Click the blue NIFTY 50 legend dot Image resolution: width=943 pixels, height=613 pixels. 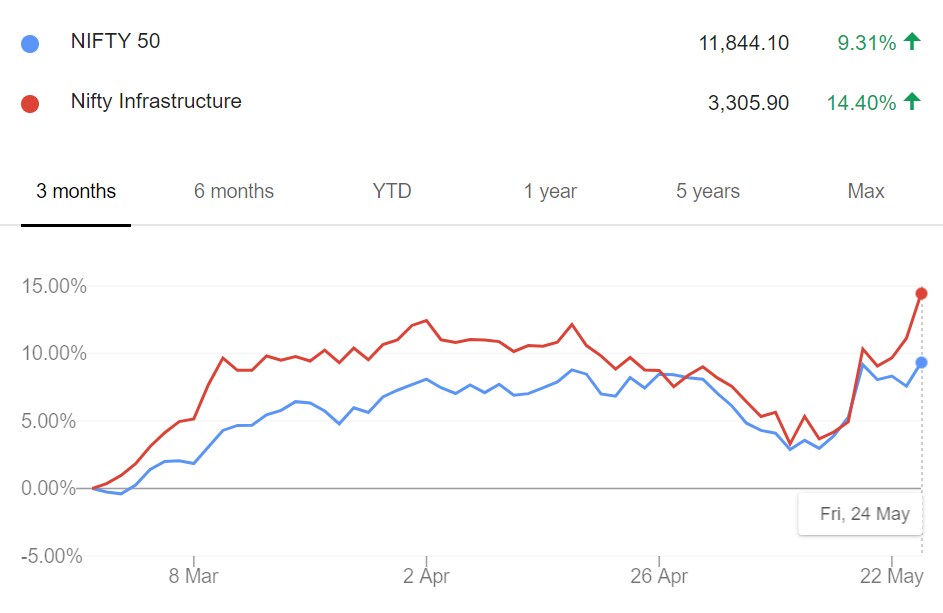pos(31,42)
